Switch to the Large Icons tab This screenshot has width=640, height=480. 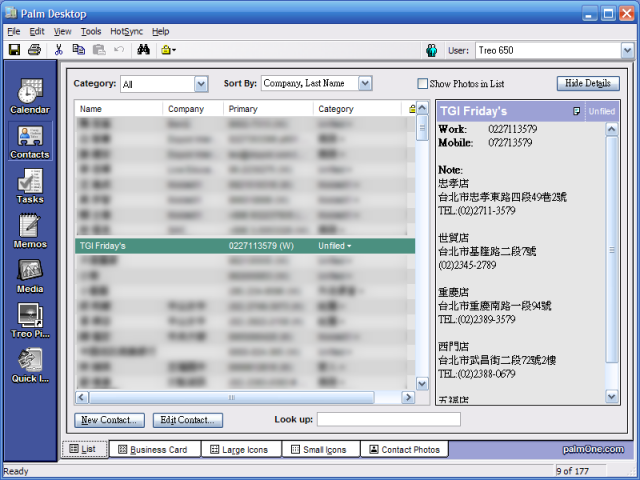(x=241, y=449)
